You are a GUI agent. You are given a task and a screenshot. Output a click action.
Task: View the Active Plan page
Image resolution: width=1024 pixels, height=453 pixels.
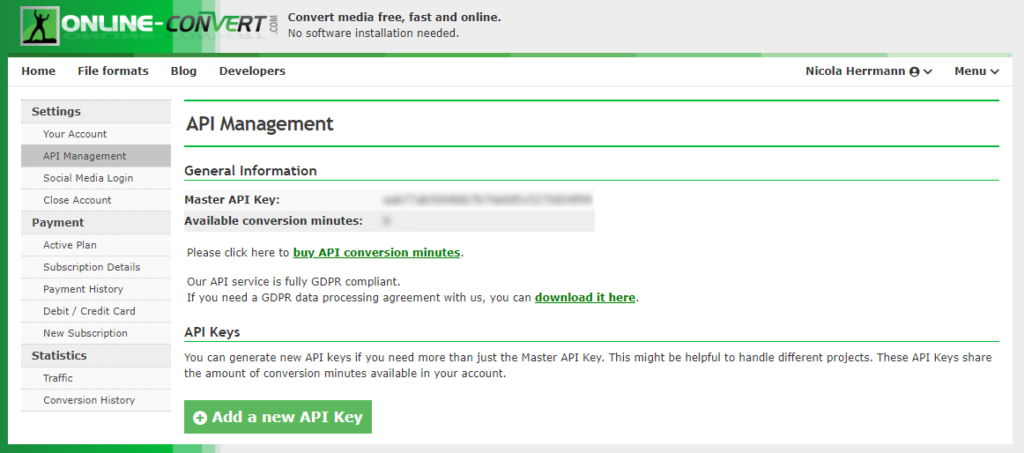(96, 245)
